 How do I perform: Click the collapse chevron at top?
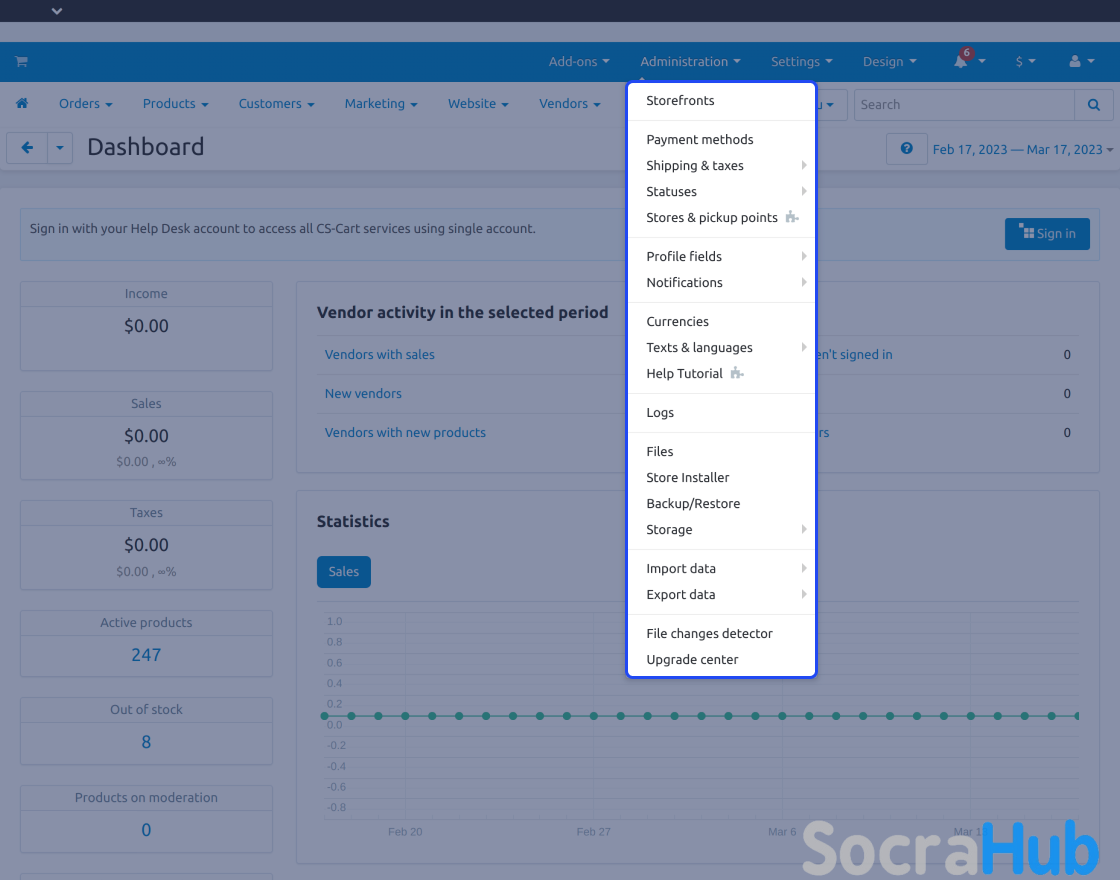click(x=57, y=11)
